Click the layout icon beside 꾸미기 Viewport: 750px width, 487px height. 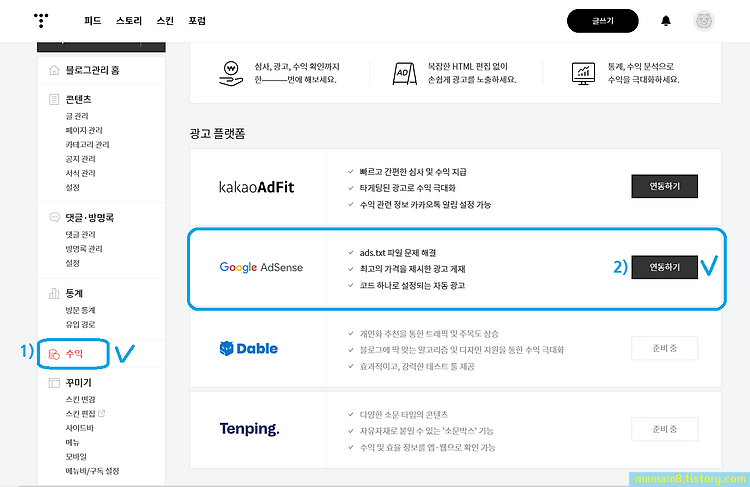coord(54,383)
